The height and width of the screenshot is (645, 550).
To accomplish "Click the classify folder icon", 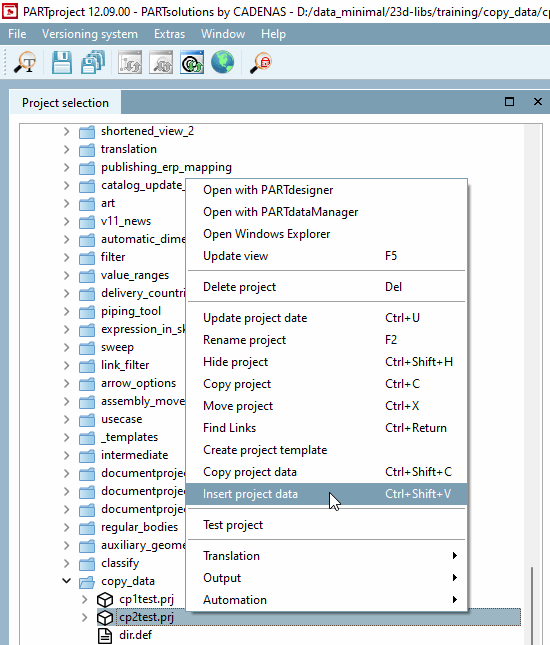I will [x=87, y=564].
